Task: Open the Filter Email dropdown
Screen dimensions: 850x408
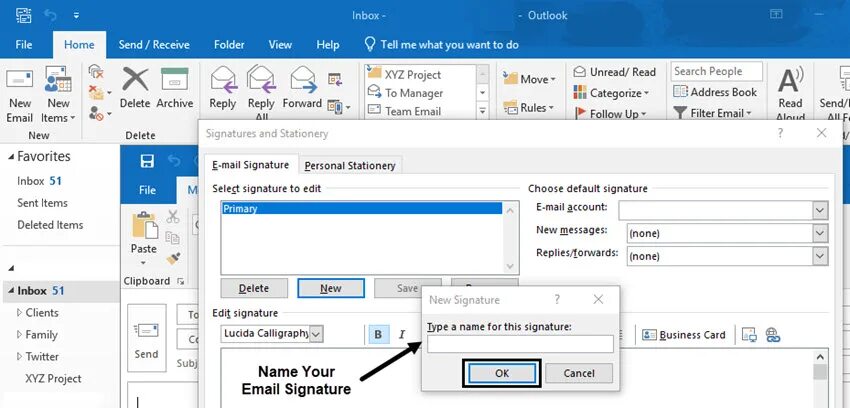Action: click(713, 113)
